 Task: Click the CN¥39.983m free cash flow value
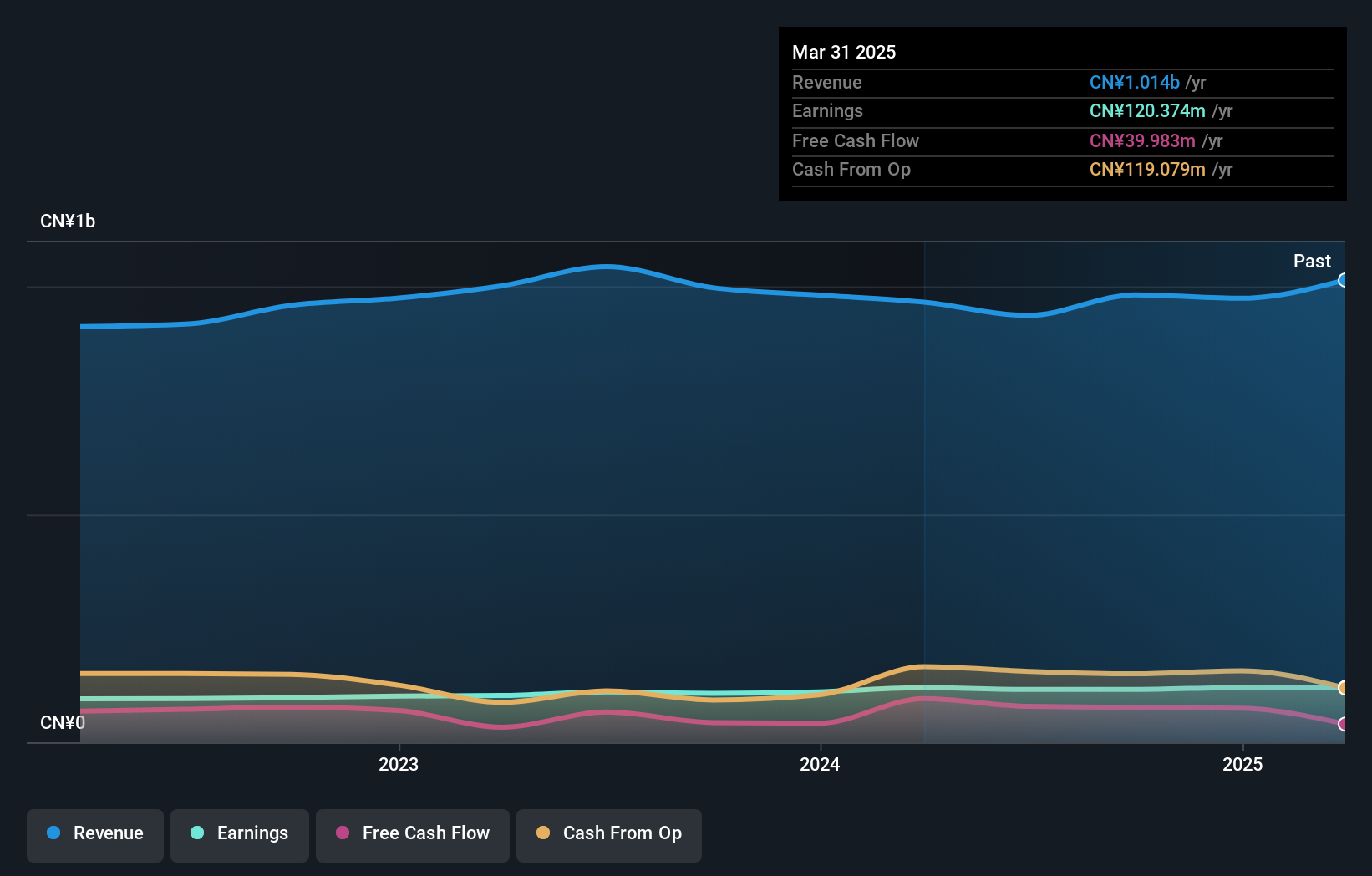coord(1142,140)
